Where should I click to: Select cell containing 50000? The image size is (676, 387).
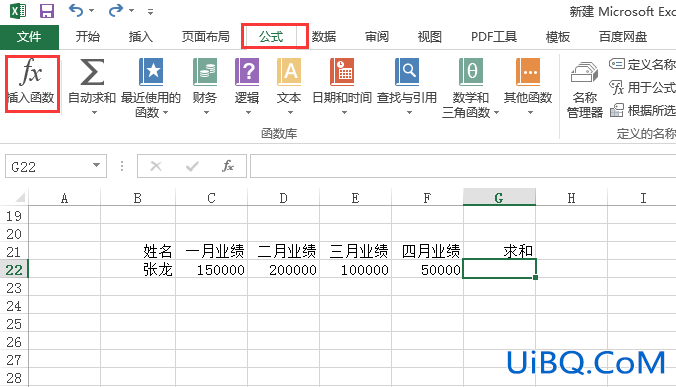click(x=428, y=269)
